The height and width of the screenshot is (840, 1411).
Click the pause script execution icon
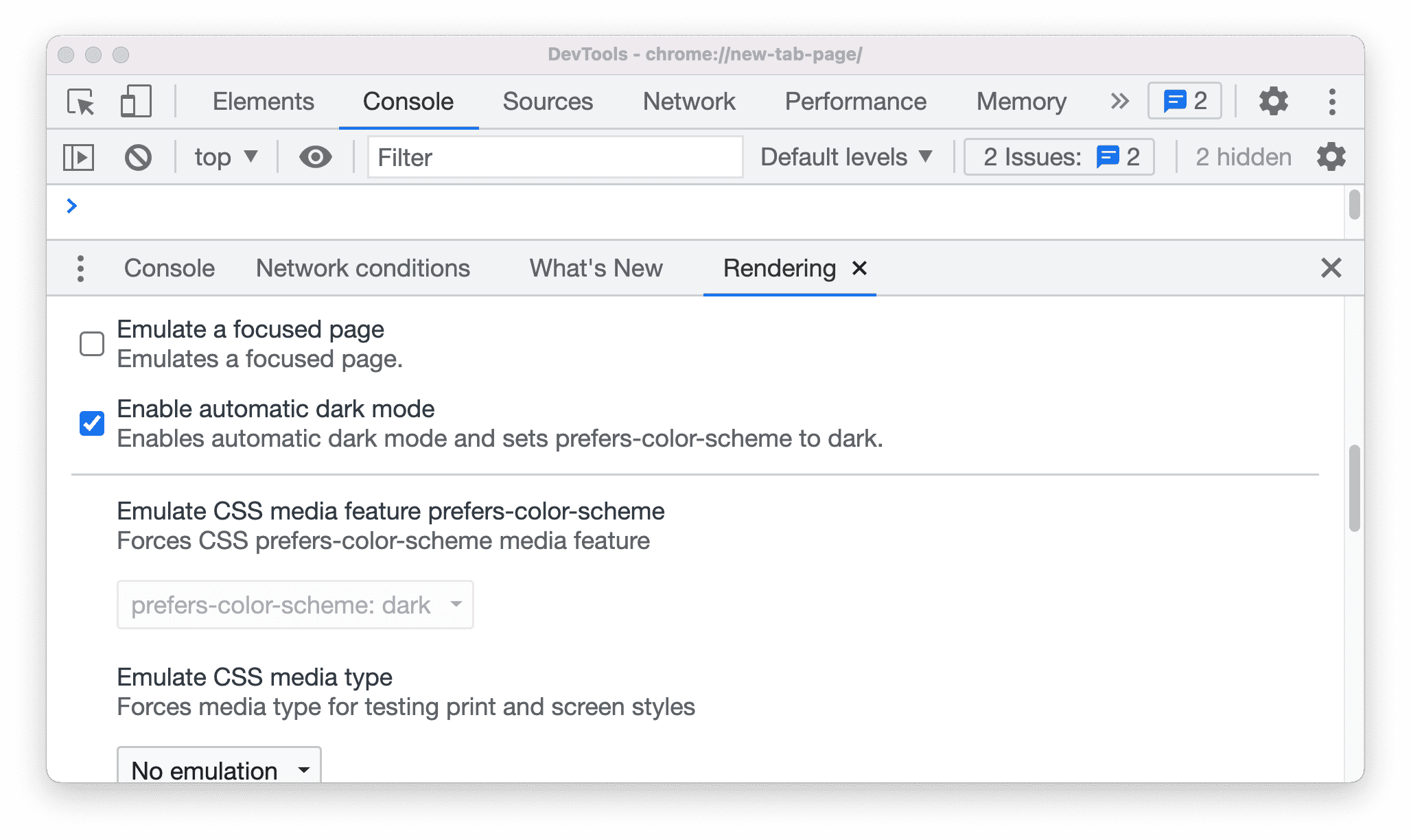[x=79, y=157]
